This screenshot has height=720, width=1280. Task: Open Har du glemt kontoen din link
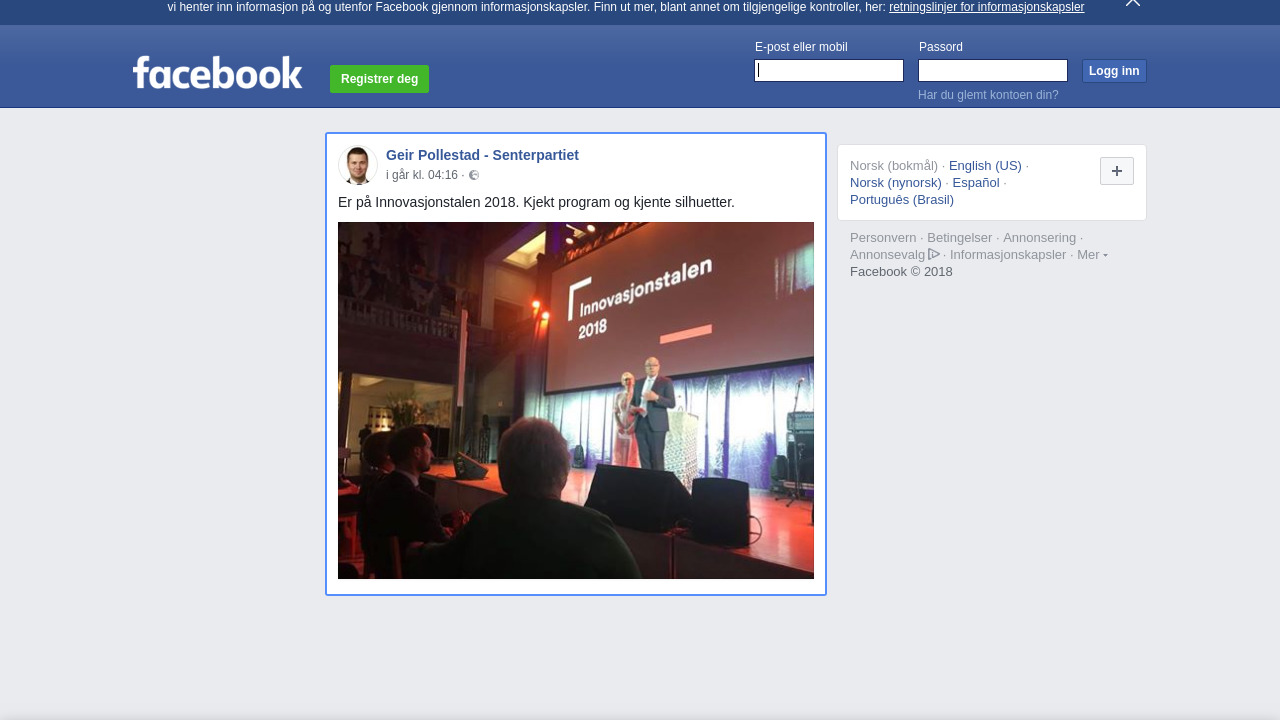(988, 95)
